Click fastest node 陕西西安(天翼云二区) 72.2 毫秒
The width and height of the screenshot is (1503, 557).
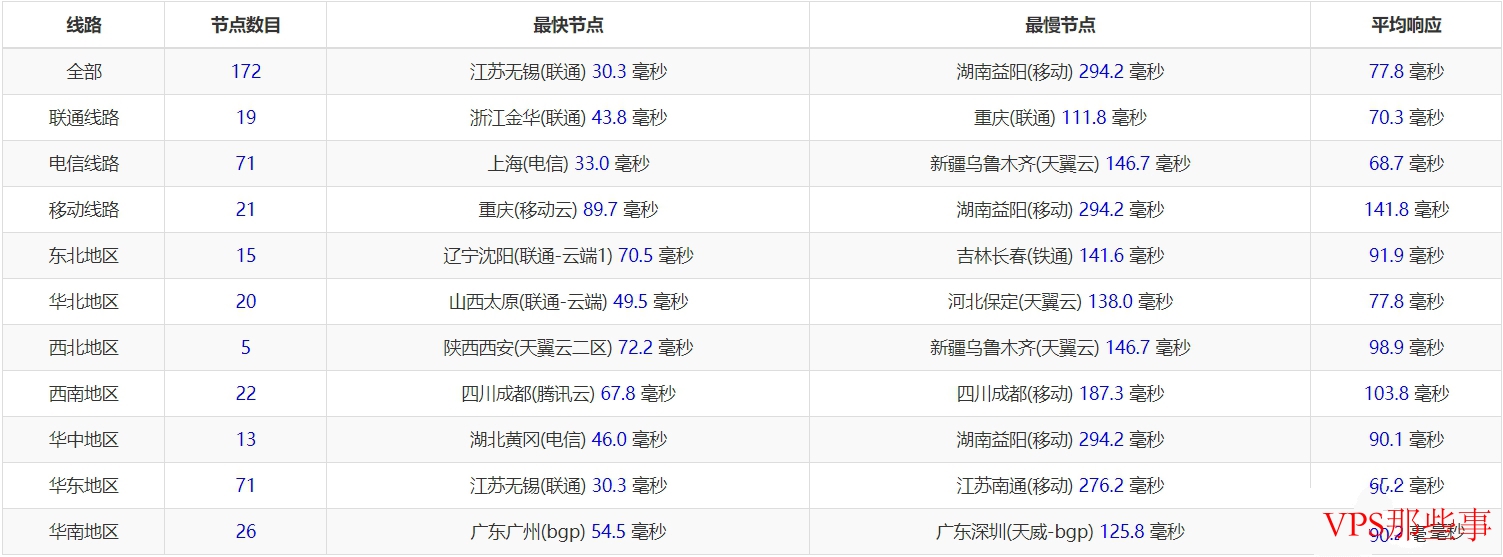pyautogui.click(x=568, y=348)
